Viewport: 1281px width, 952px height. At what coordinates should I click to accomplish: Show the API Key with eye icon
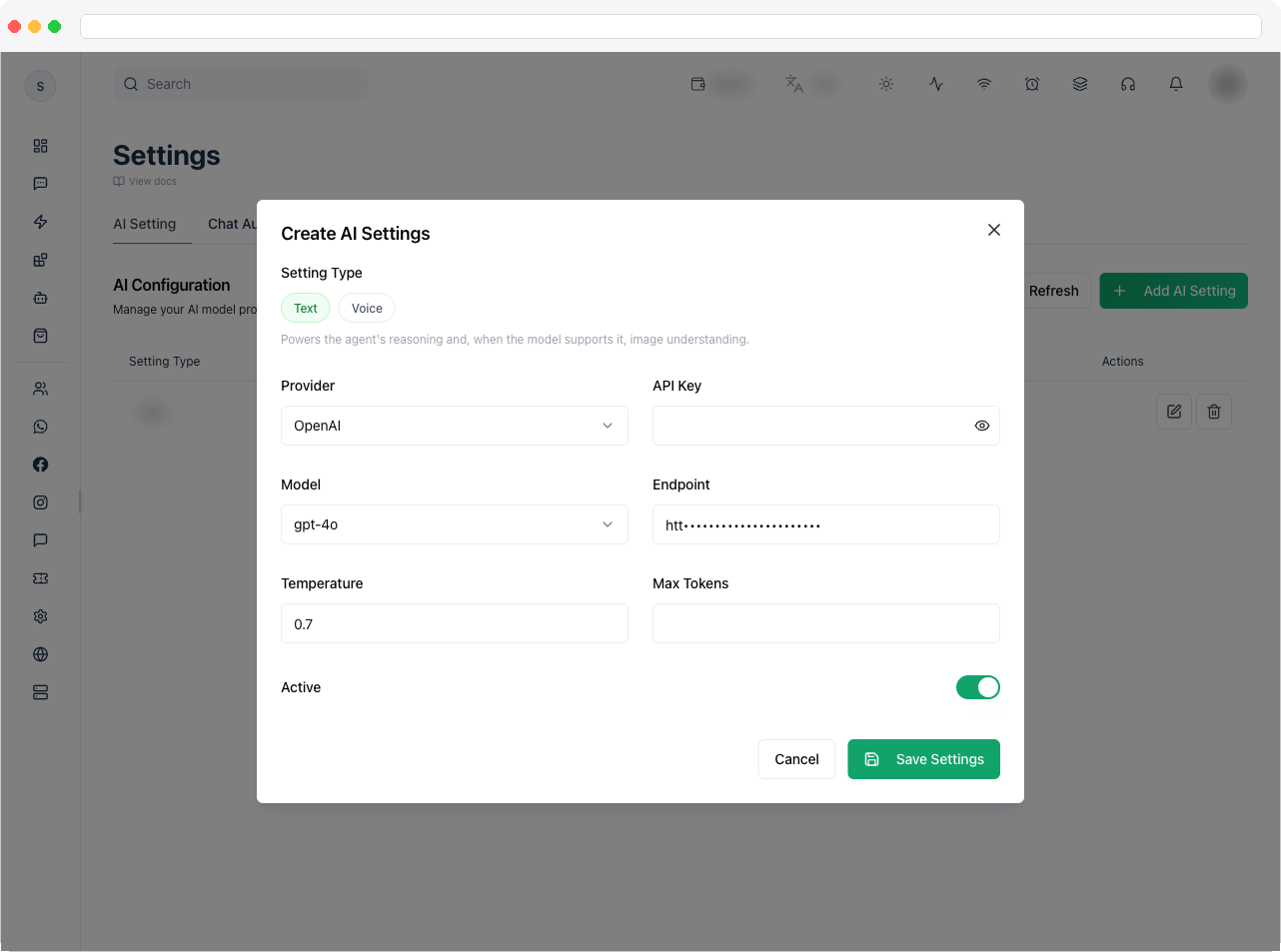coord(982,426)
